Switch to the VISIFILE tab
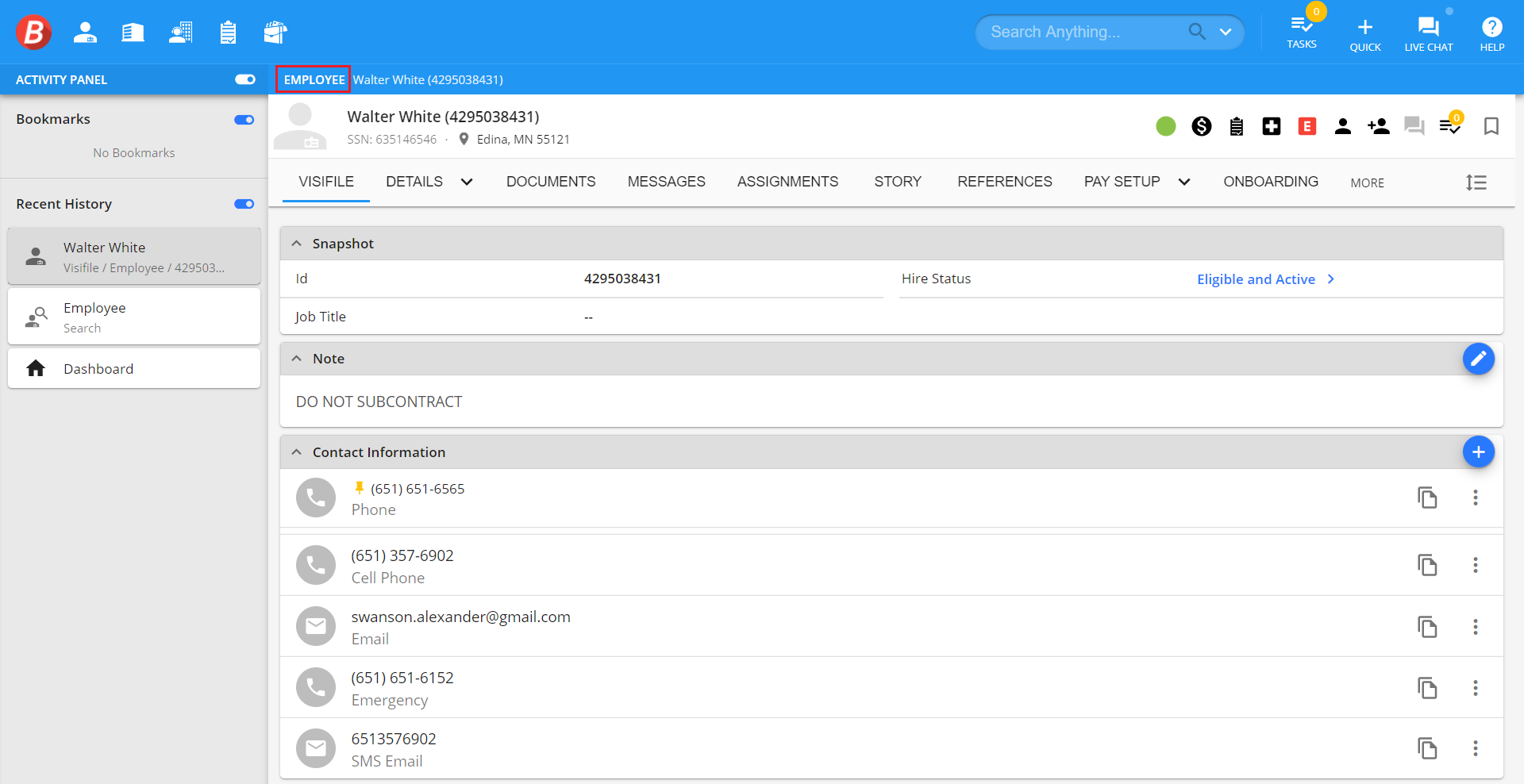The height and width of the screenshot is (784, 1524). (326, 182)
